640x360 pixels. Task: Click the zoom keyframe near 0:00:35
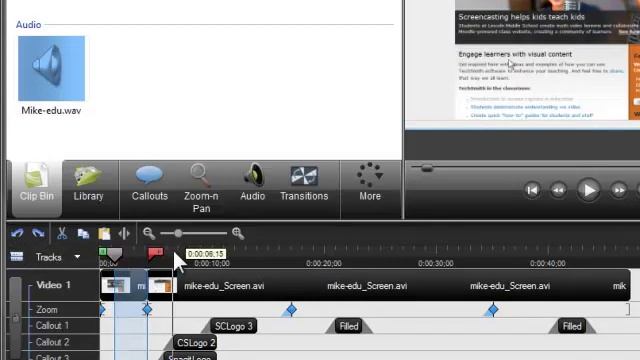point(493,310)
